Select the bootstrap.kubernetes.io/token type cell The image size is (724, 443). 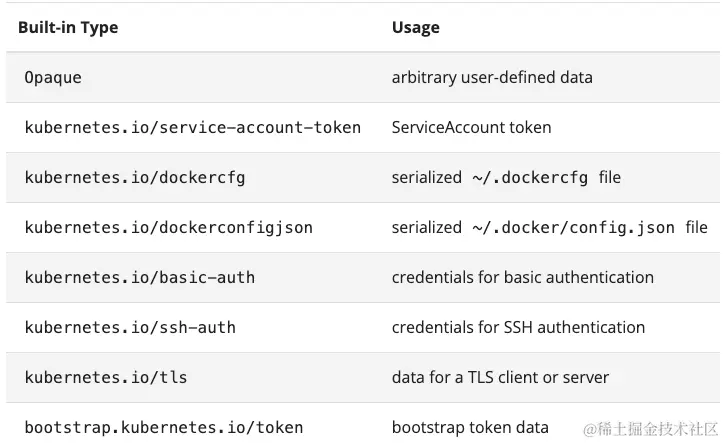(163, 427)
